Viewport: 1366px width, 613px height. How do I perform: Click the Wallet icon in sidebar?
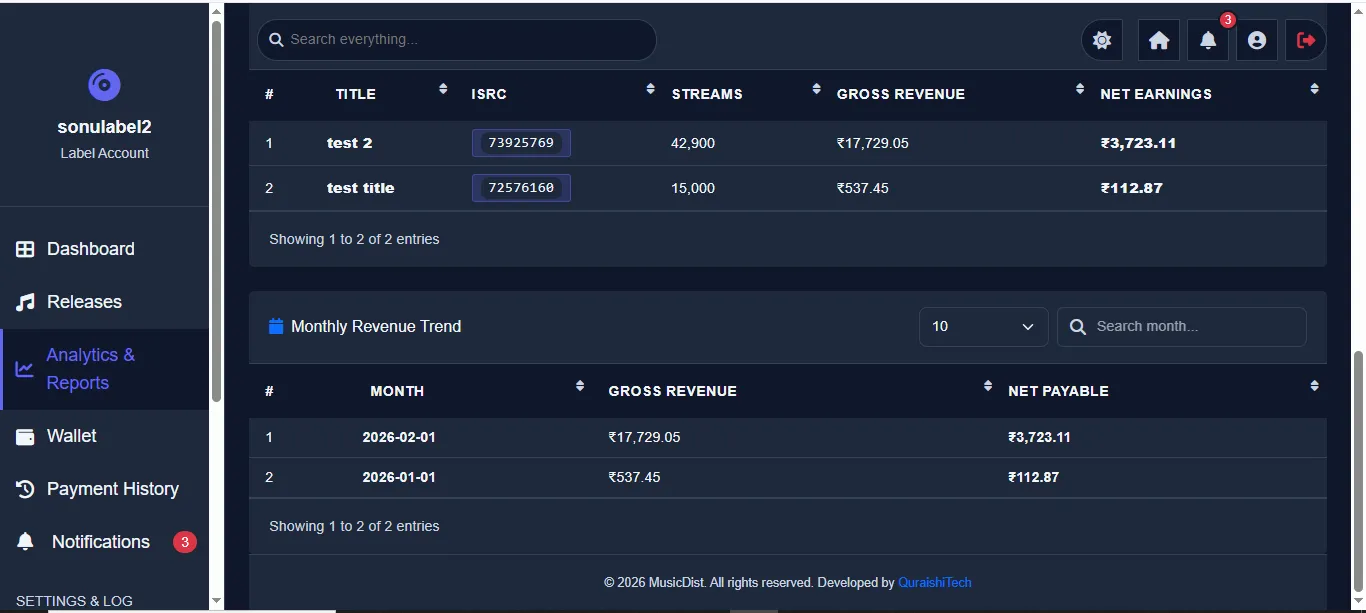pyautogui.click(x=26, y=436)
